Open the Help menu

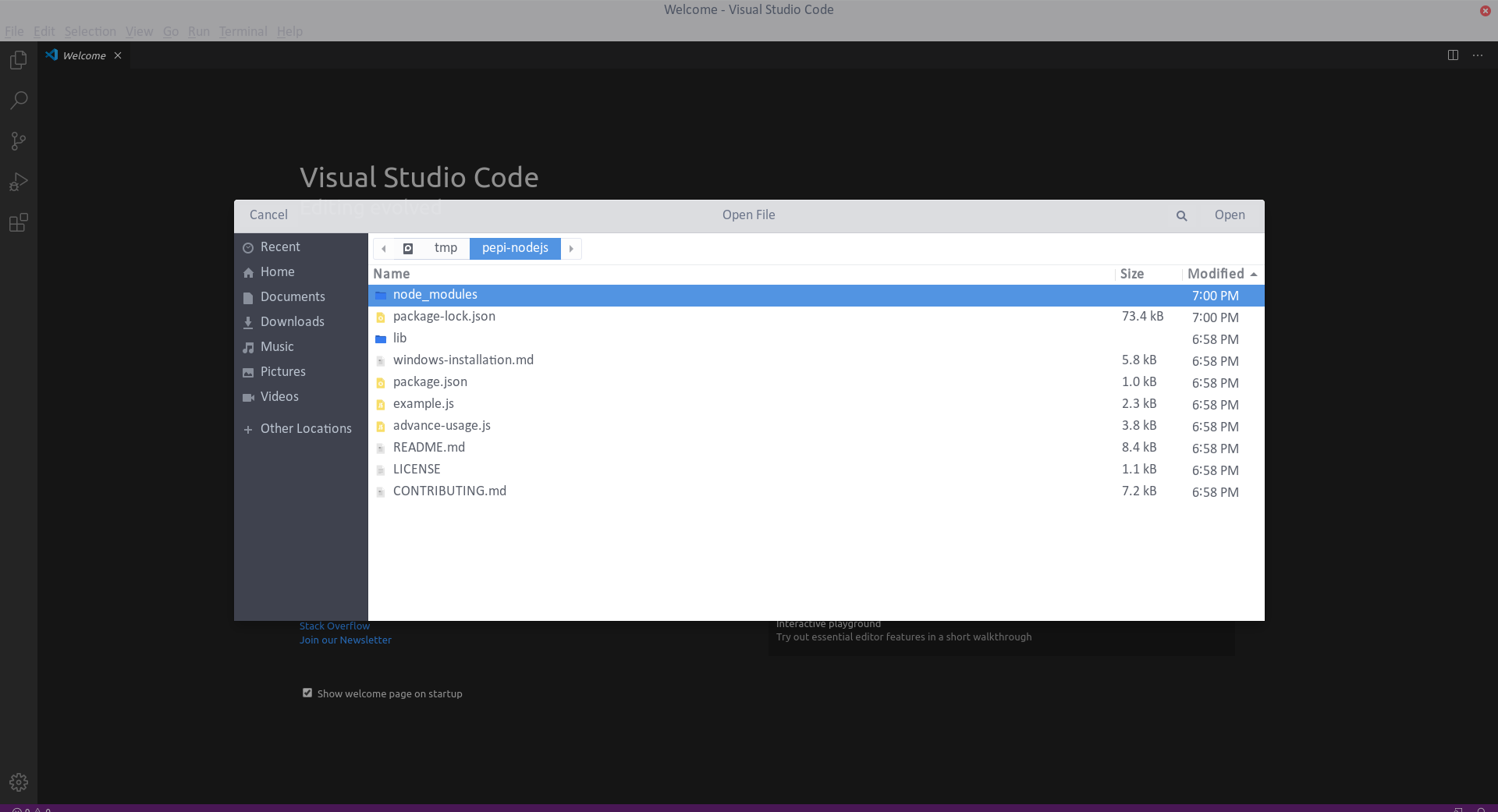[289, 31]
